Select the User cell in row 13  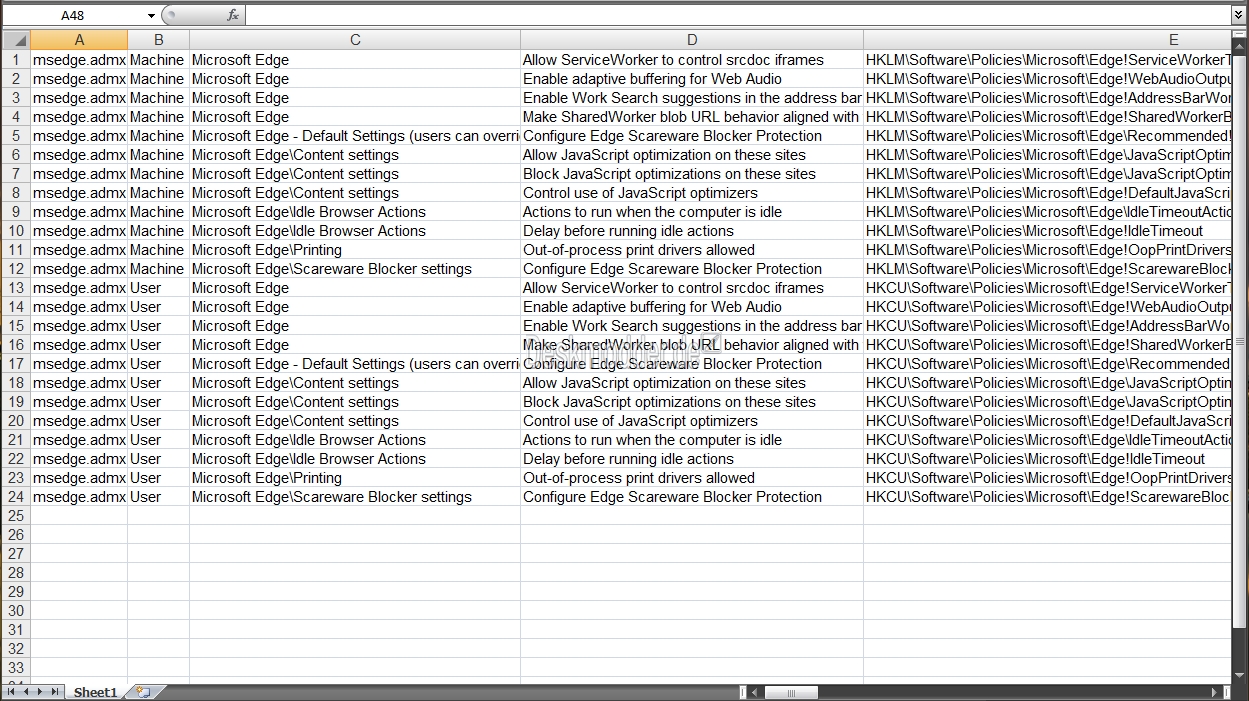point(158,288)
